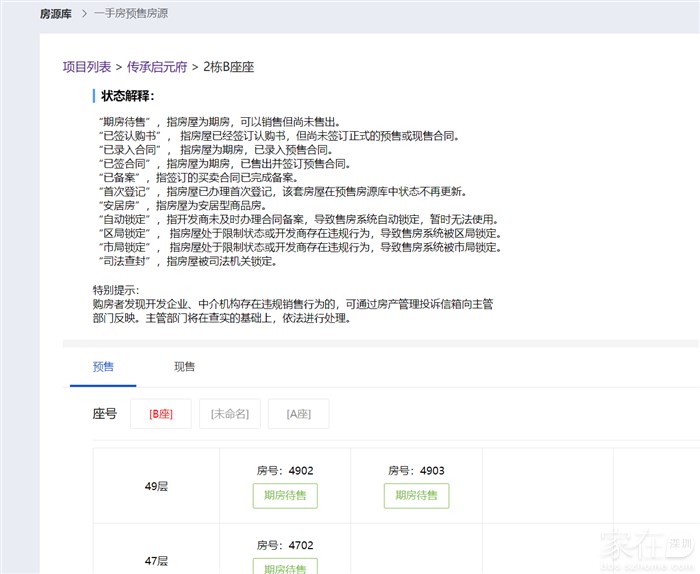The width and height of the screenshot is (700, 574).
Task: Click the 房源库 breadcrumb at top
Action: pos(56,15)
